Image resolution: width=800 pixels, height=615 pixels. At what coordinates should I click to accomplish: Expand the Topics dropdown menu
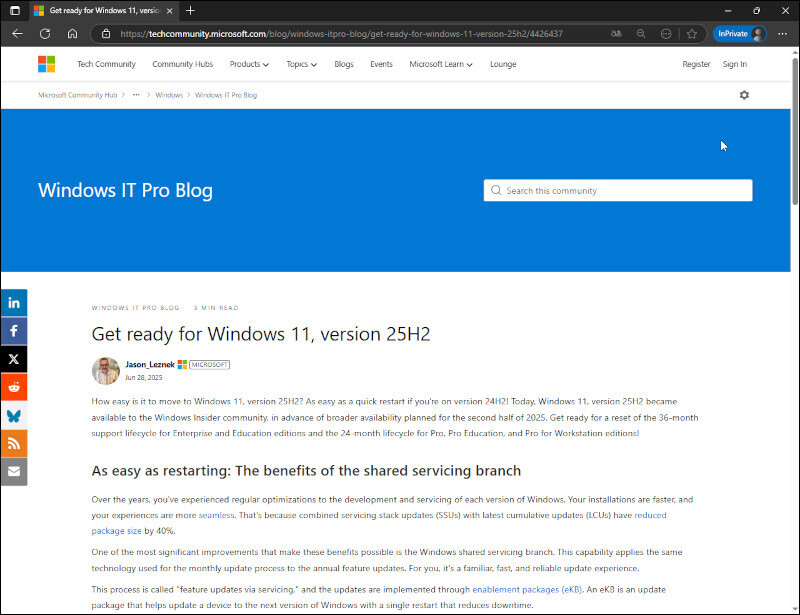click(301, 64)
